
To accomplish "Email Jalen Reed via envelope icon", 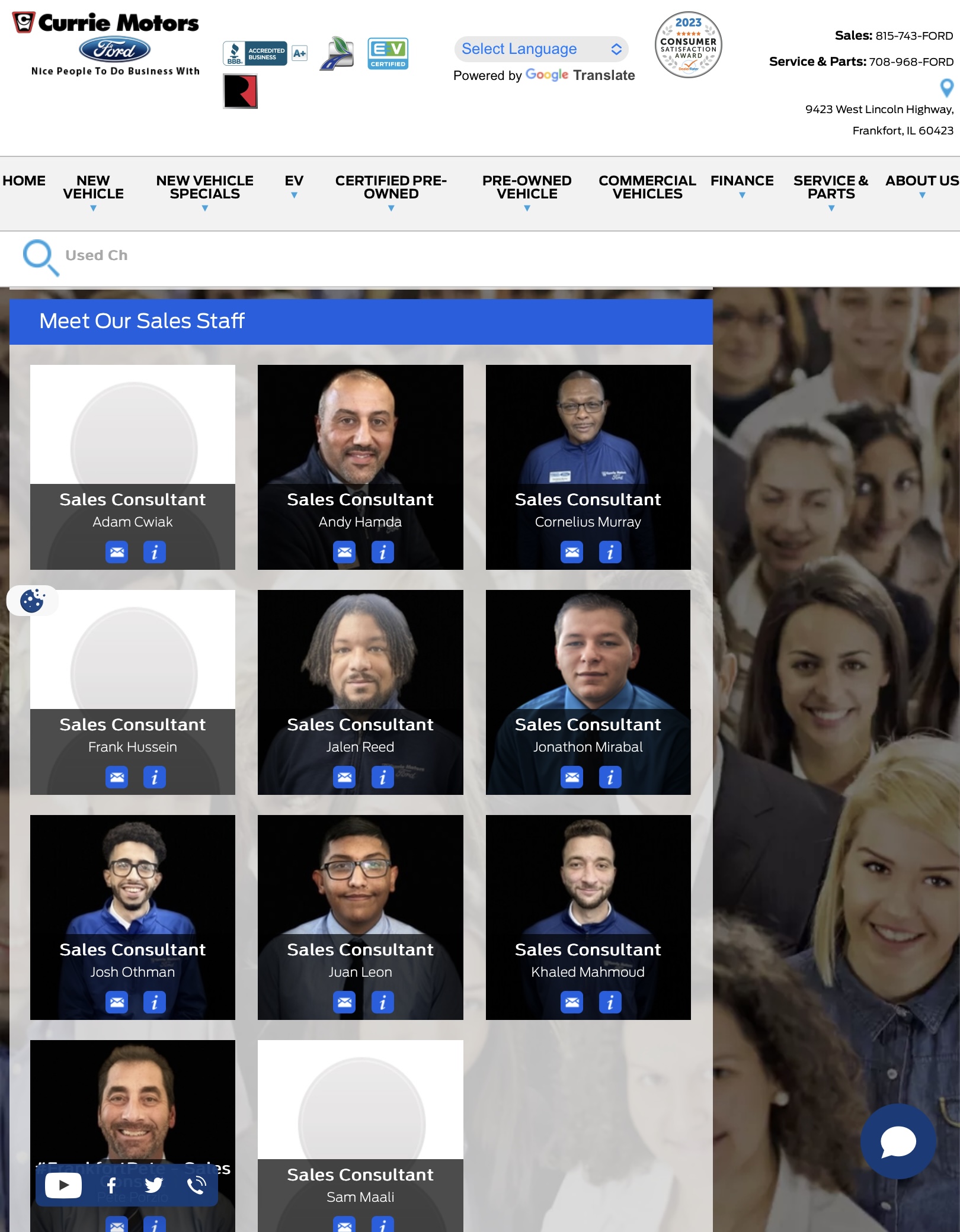I will (344, 777).
